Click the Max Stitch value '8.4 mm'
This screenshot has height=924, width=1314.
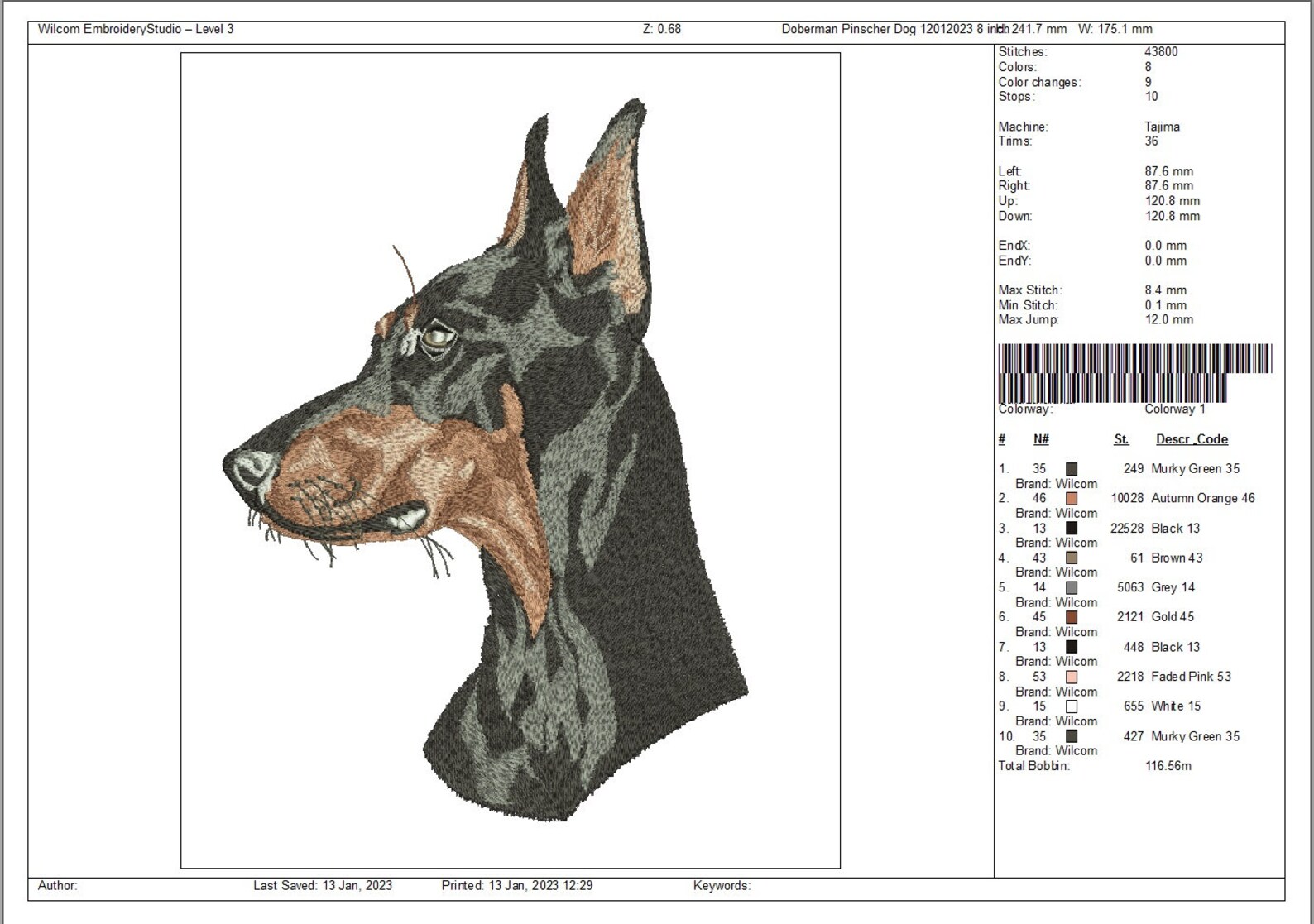1165,290
